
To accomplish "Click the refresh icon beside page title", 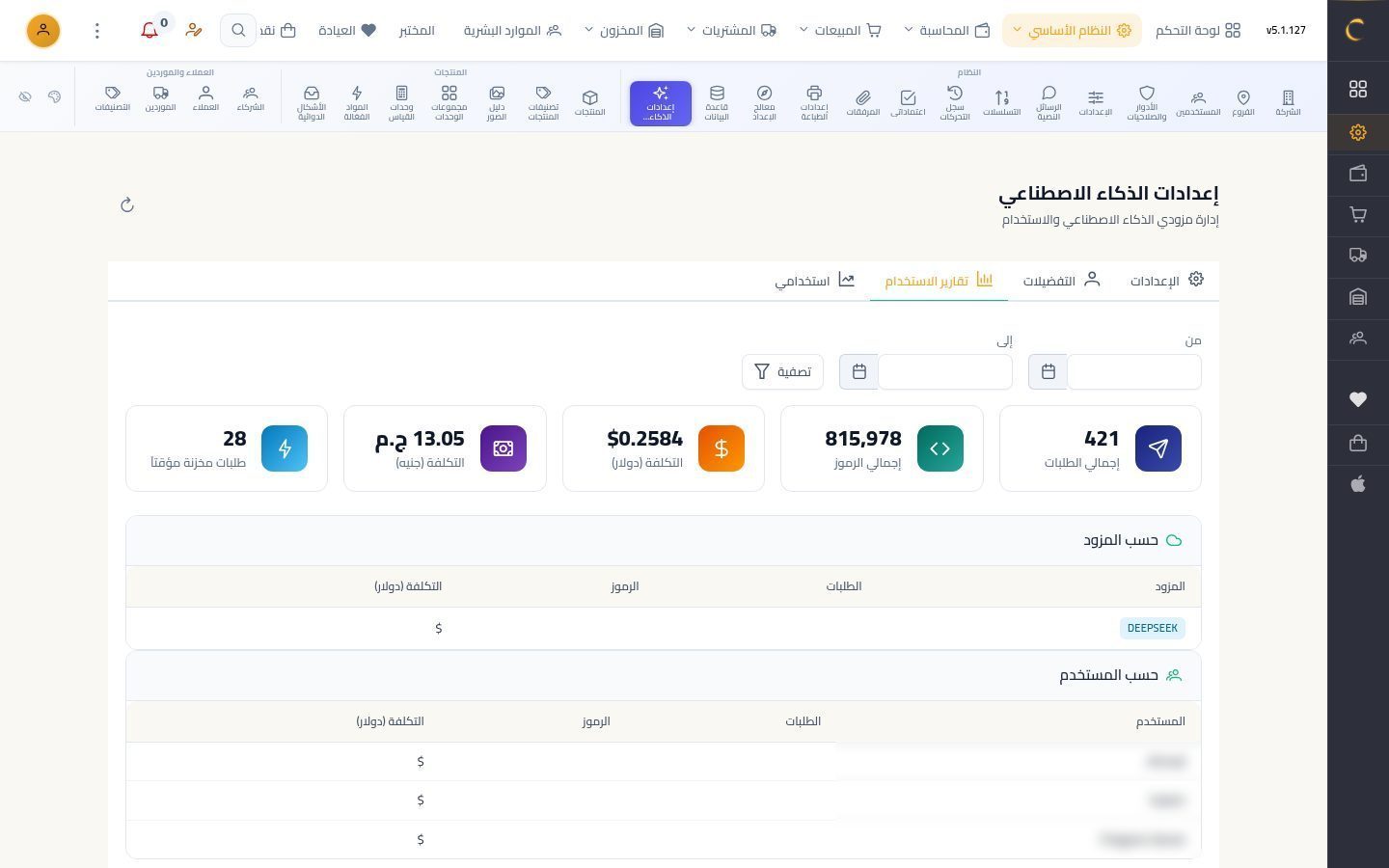I will pos(126,204).
